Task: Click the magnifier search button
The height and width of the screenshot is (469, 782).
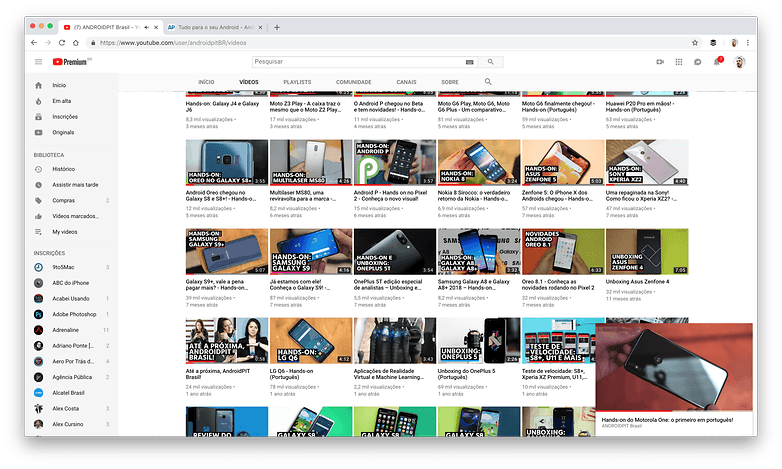Action: coord(490,62)
